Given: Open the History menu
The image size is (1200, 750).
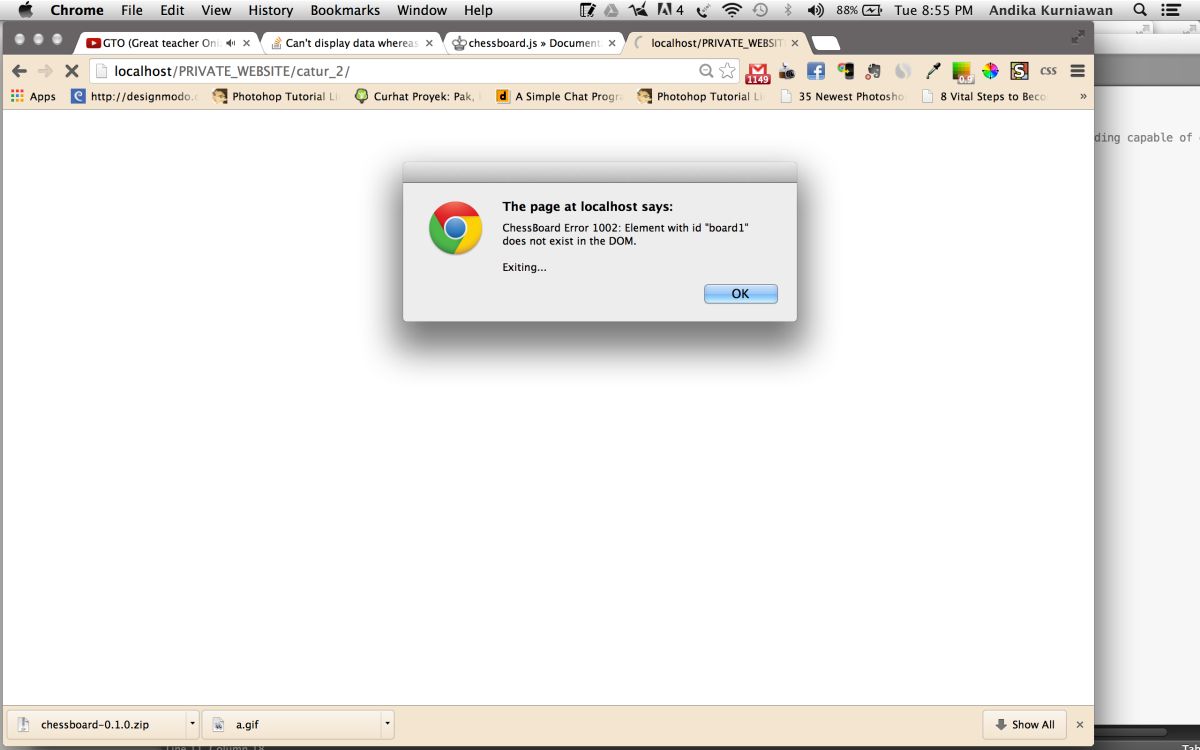Looking at the screenshot, I should [x=271, y=10].
